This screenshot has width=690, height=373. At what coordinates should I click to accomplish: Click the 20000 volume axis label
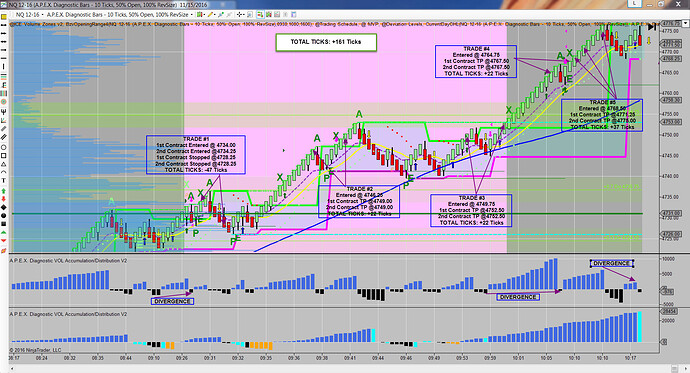point(668,321)
